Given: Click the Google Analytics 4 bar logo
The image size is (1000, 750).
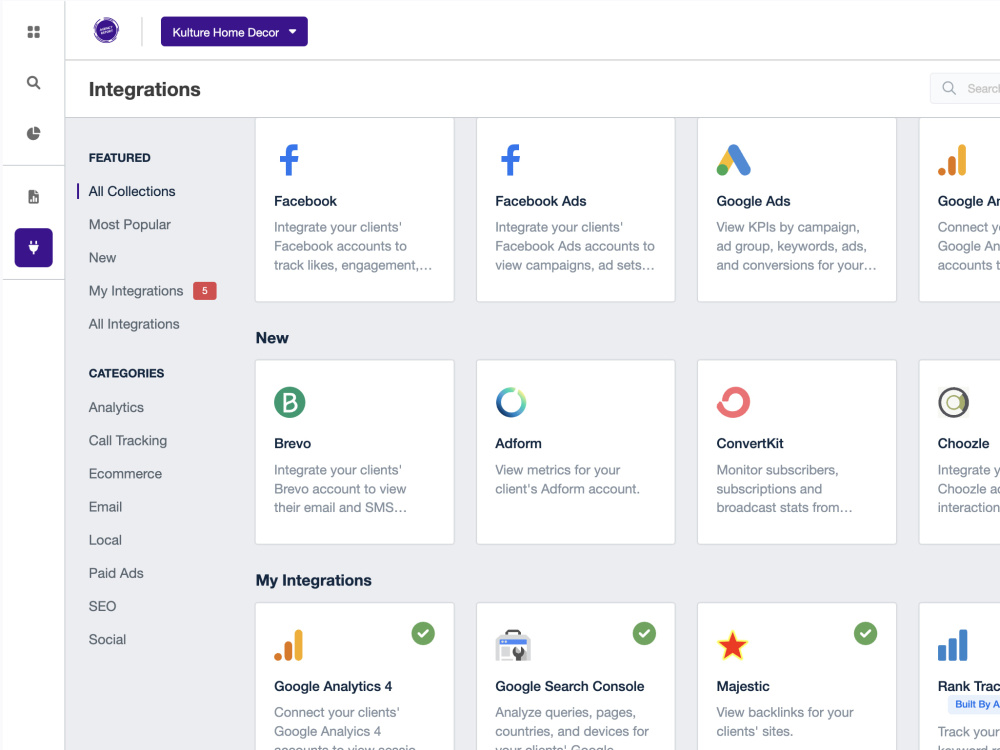Looking at the screenshot, I should (289, 645).
